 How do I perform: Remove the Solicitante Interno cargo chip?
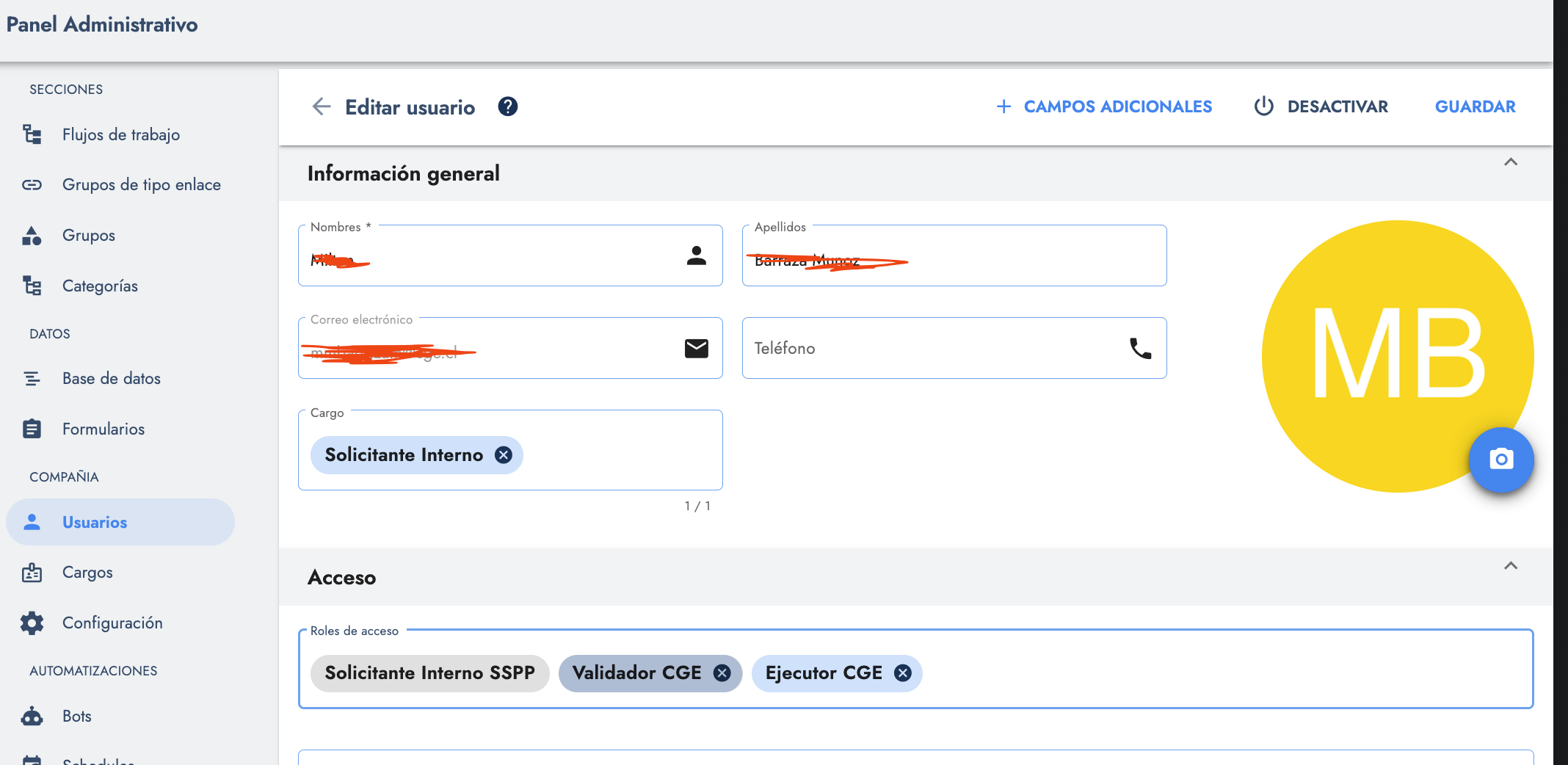(503, 455)
